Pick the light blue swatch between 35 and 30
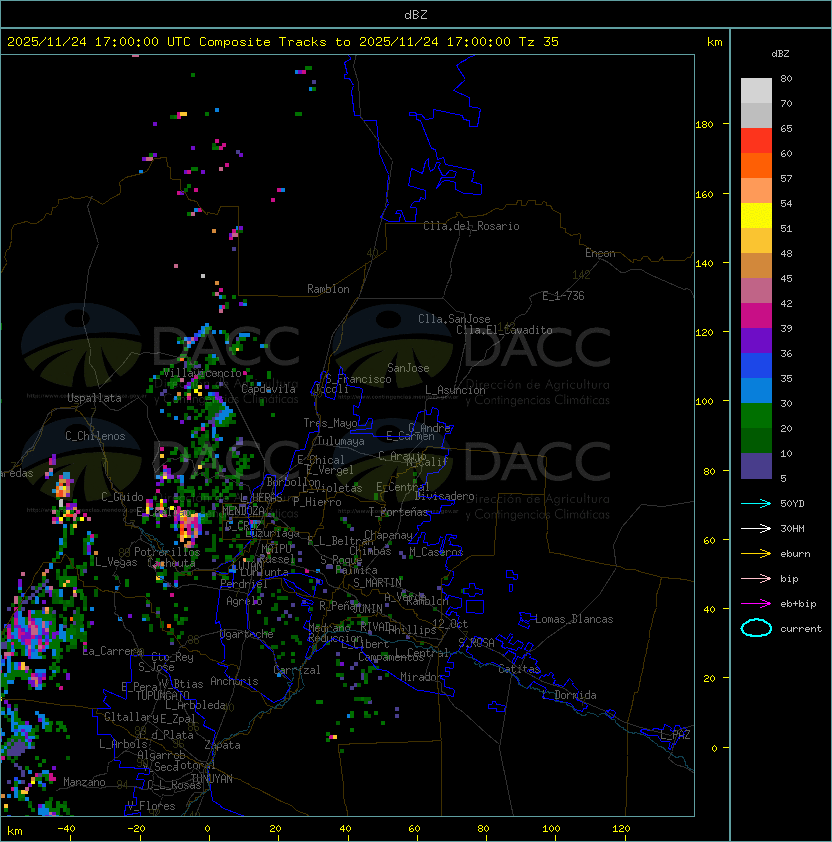Viewport: 832px width, 842px height. tap(756, 391)
